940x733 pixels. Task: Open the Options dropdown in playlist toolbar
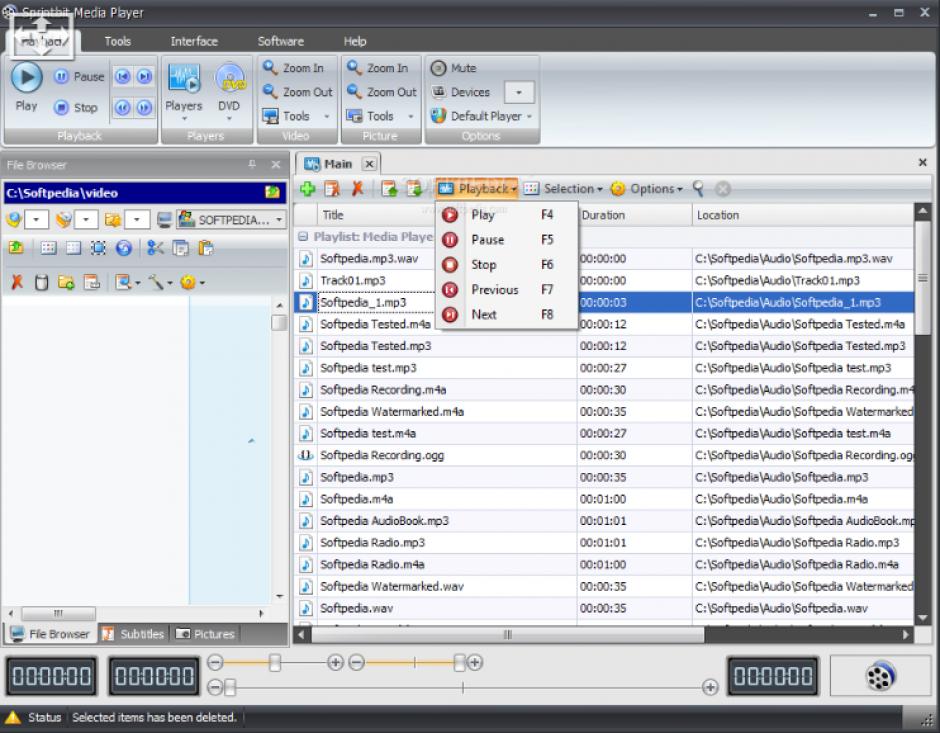(647, 189)
